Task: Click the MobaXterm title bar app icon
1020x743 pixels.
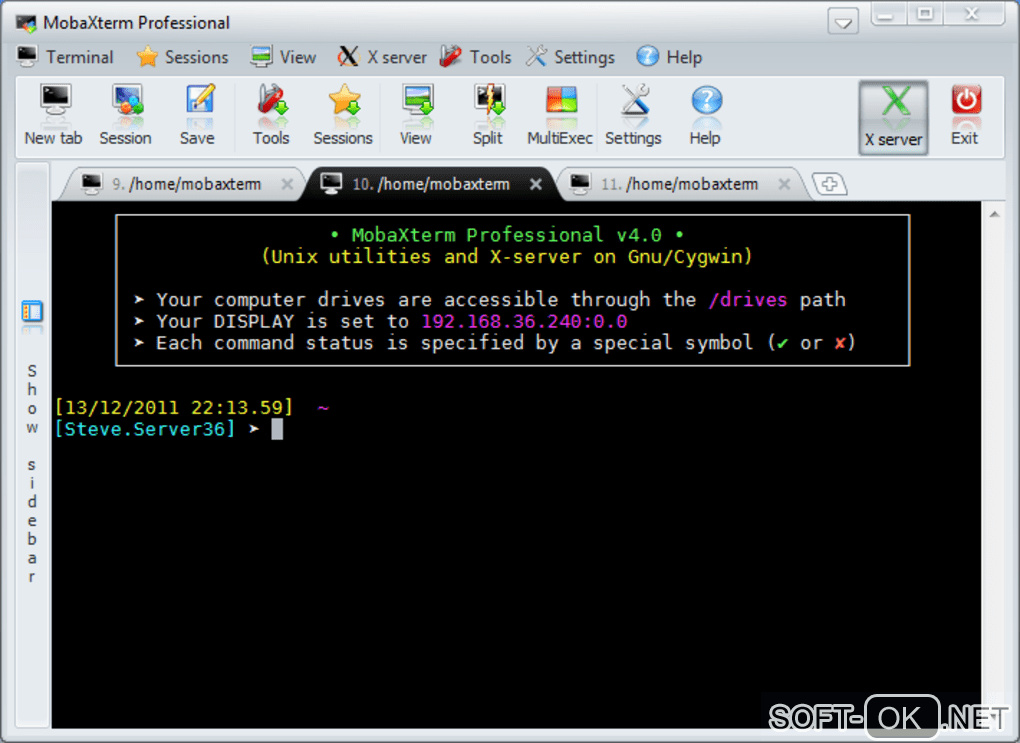Action: [27, 23]
